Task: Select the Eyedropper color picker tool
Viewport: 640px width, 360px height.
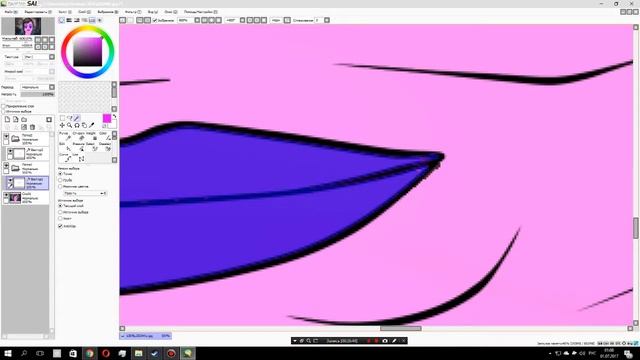Action: (91, 125)
